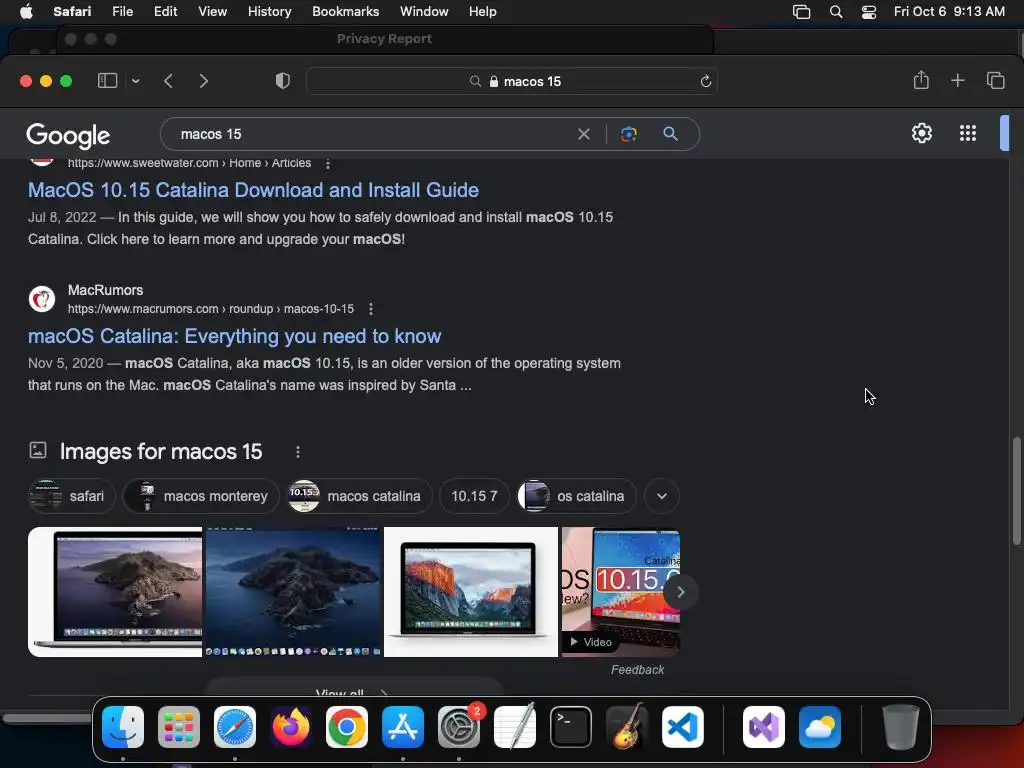Viewport: 1024px width, 768px height.
Task: Open the Trash in the Dock
Action: click(901, 727)
